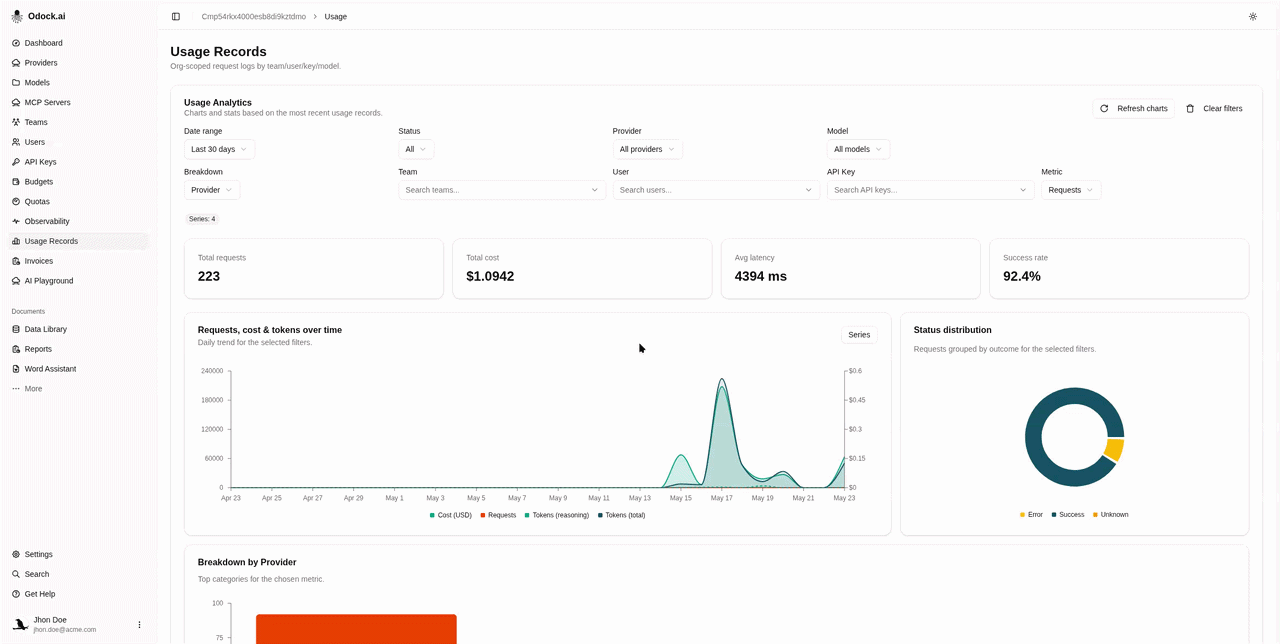Screen dimensions: 1280x644
Task: Click the Total requests 223 card
Action: pos(314,268)
